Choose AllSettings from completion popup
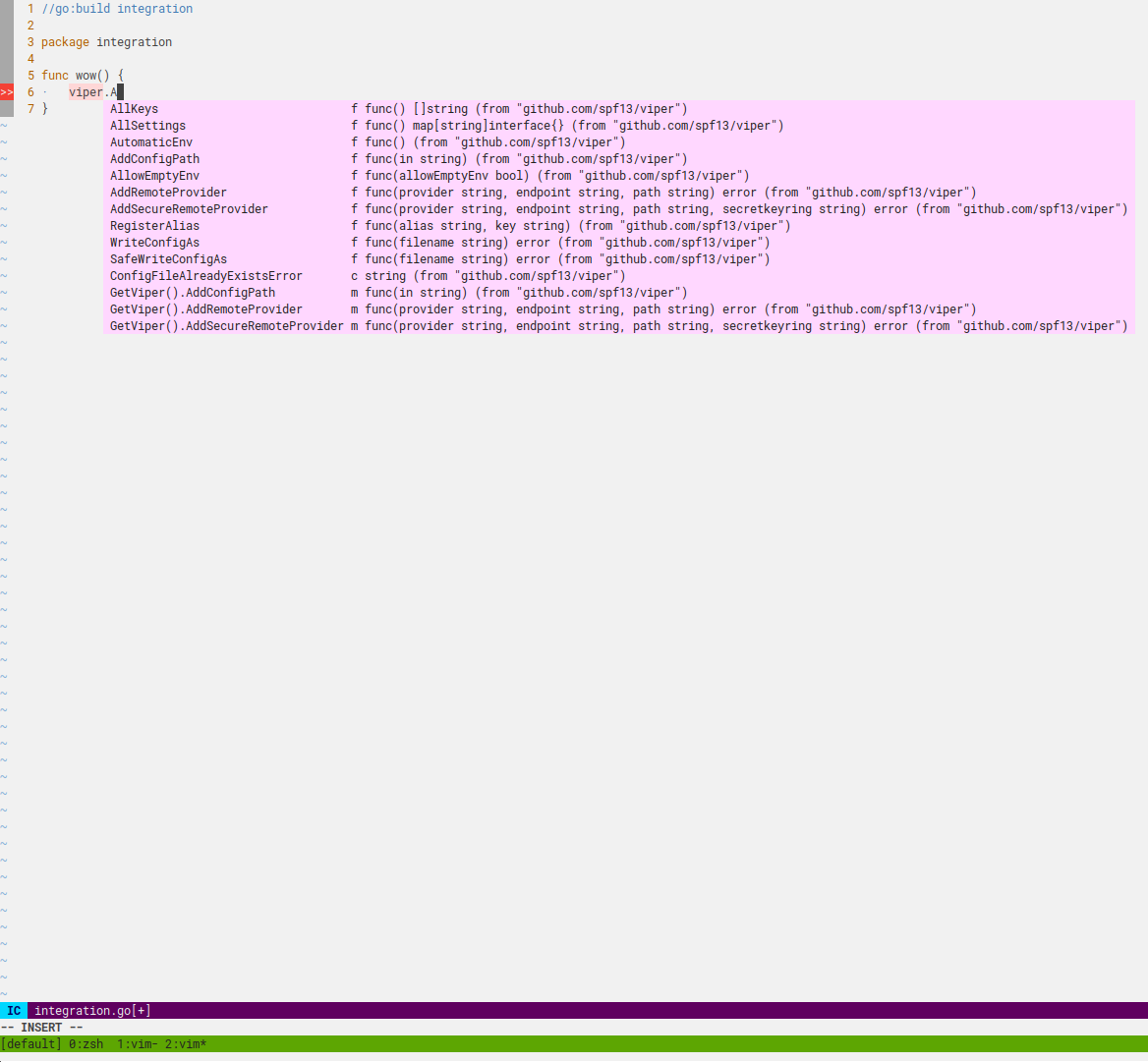 [618, 126]
